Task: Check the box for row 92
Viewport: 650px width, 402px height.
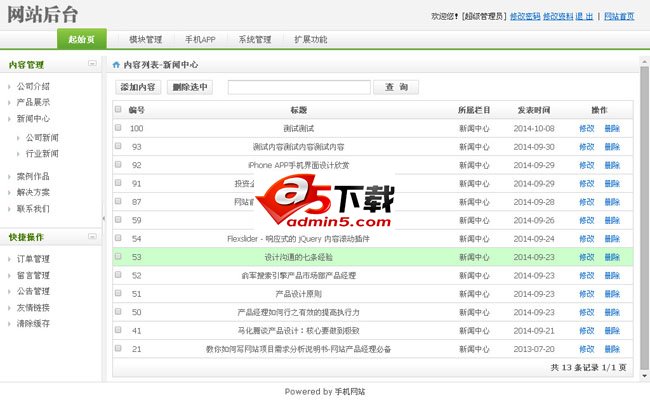Action: (x=118, y=165)
